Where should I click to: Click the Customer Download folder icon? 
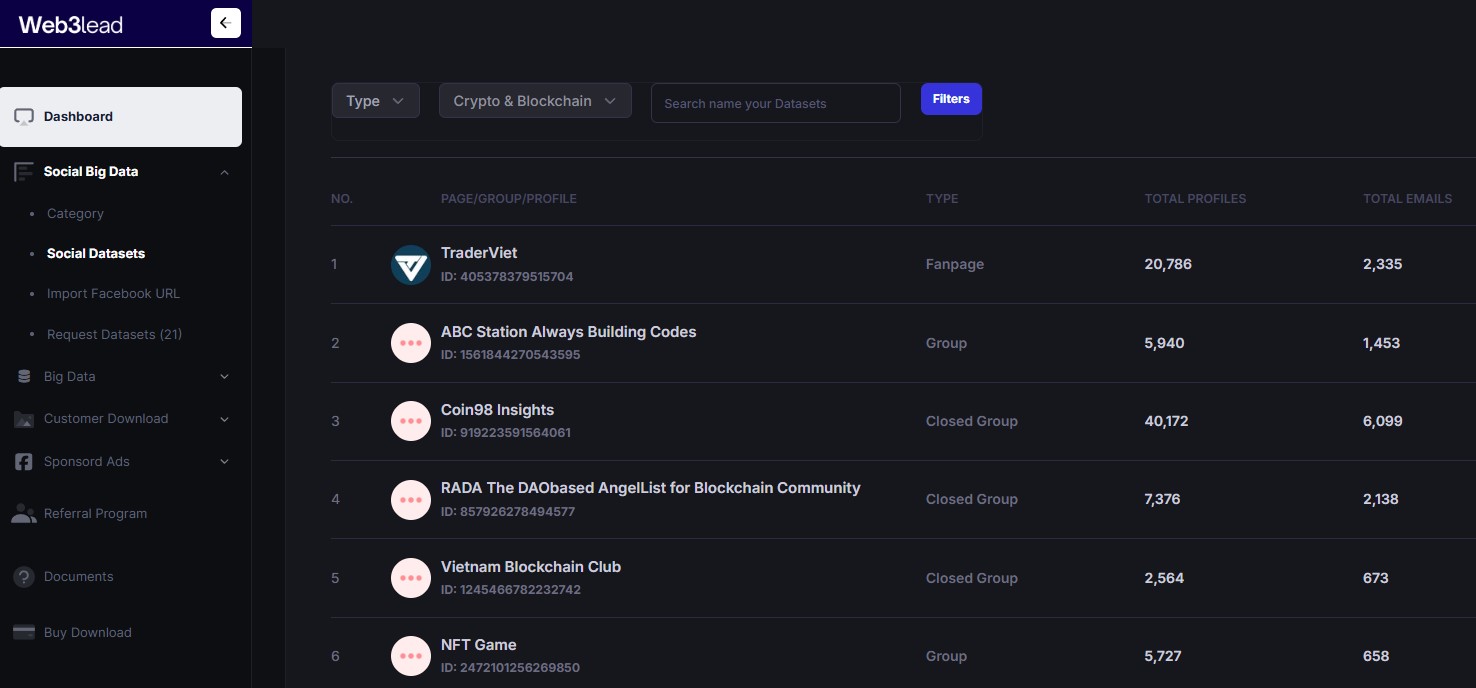coord(24,419)
